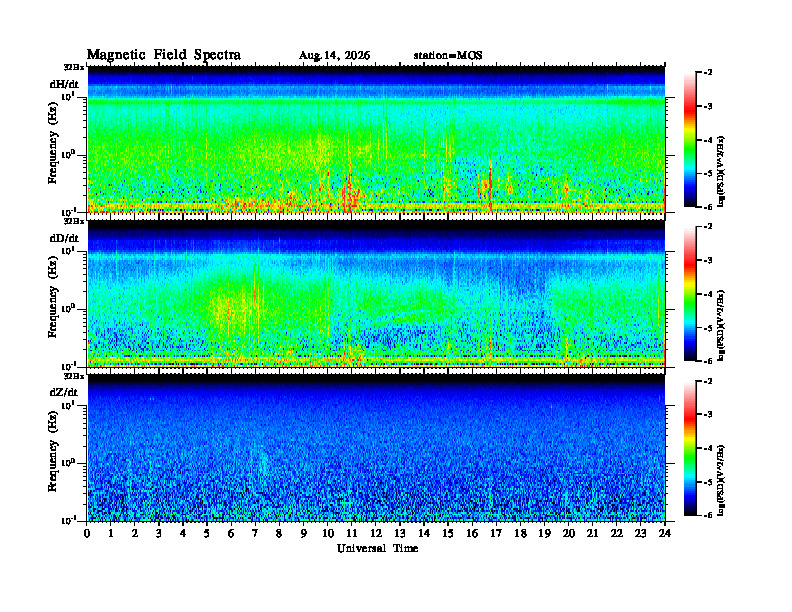The image size is (792, 612).
Task: Click the 32Hz label atop the dH/dt panel
Action: pyautogui.click(x=73, y=67)
